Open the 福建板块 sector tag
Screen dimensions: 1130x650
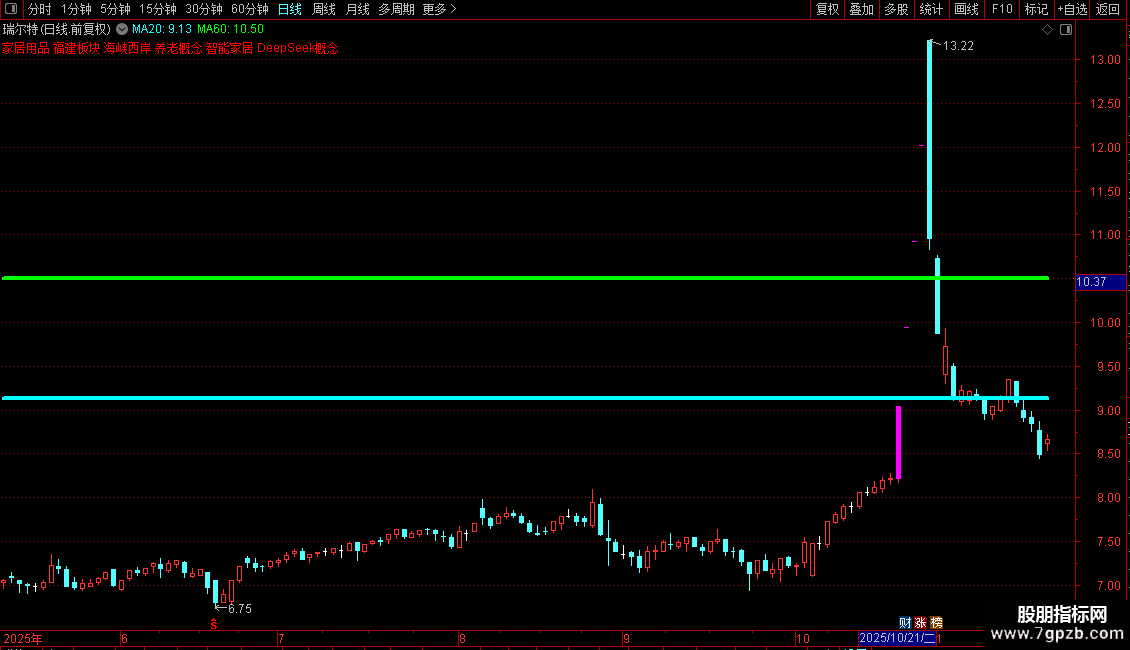coord(76,48)
